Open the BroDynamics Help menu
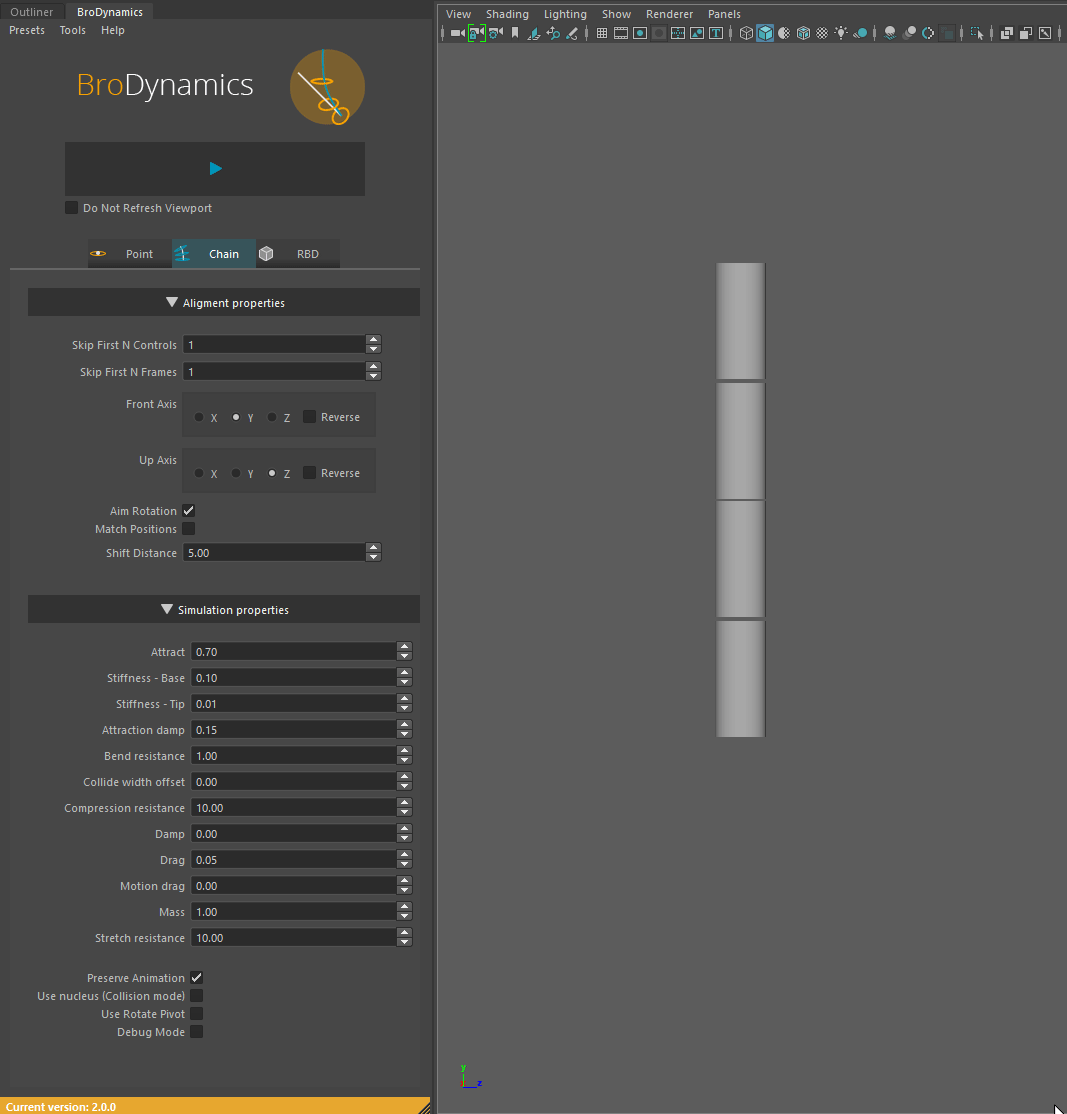1067x1114 pixels. 112,30
